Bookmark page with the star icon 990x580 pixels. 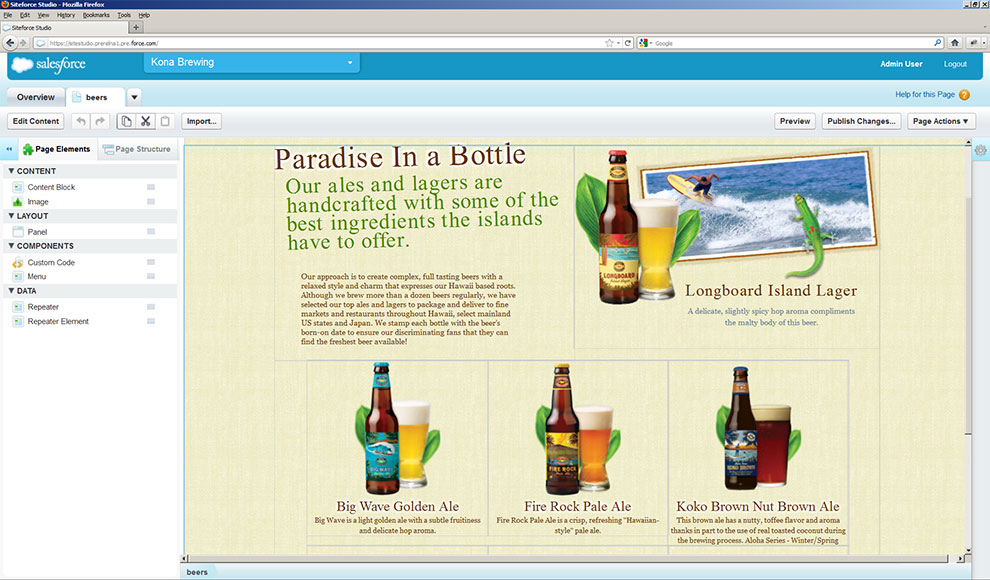(609, 43)
